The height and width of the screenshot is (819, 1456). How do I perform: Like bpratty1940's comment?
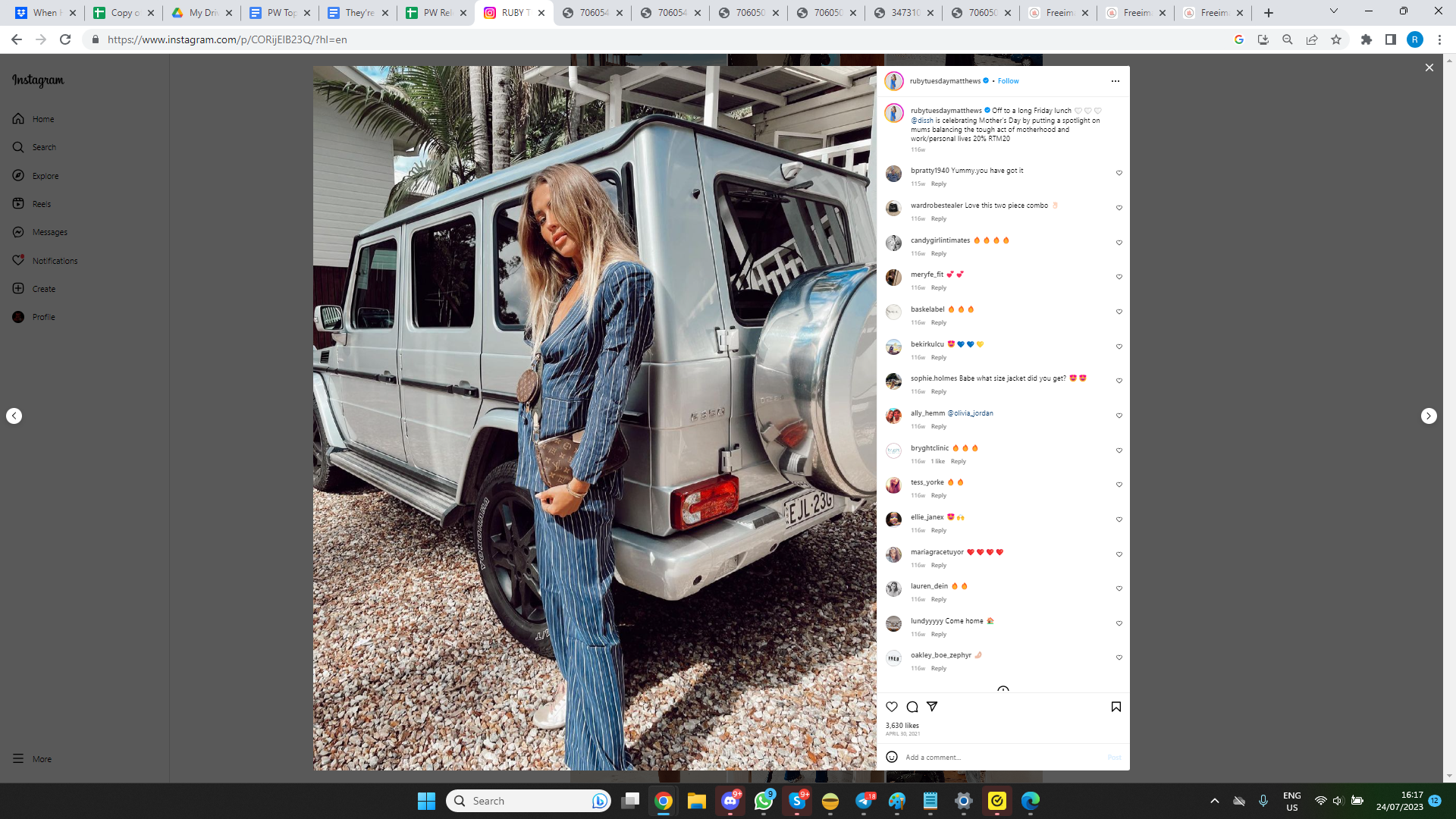pos(1119,173)
